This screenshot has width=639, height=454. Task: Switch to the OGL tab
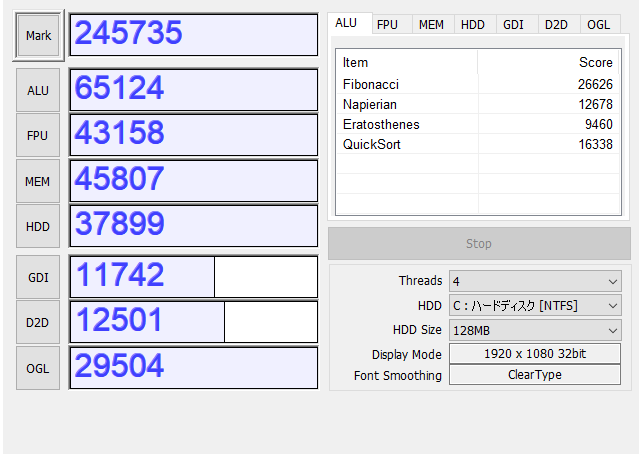point(601,24)
